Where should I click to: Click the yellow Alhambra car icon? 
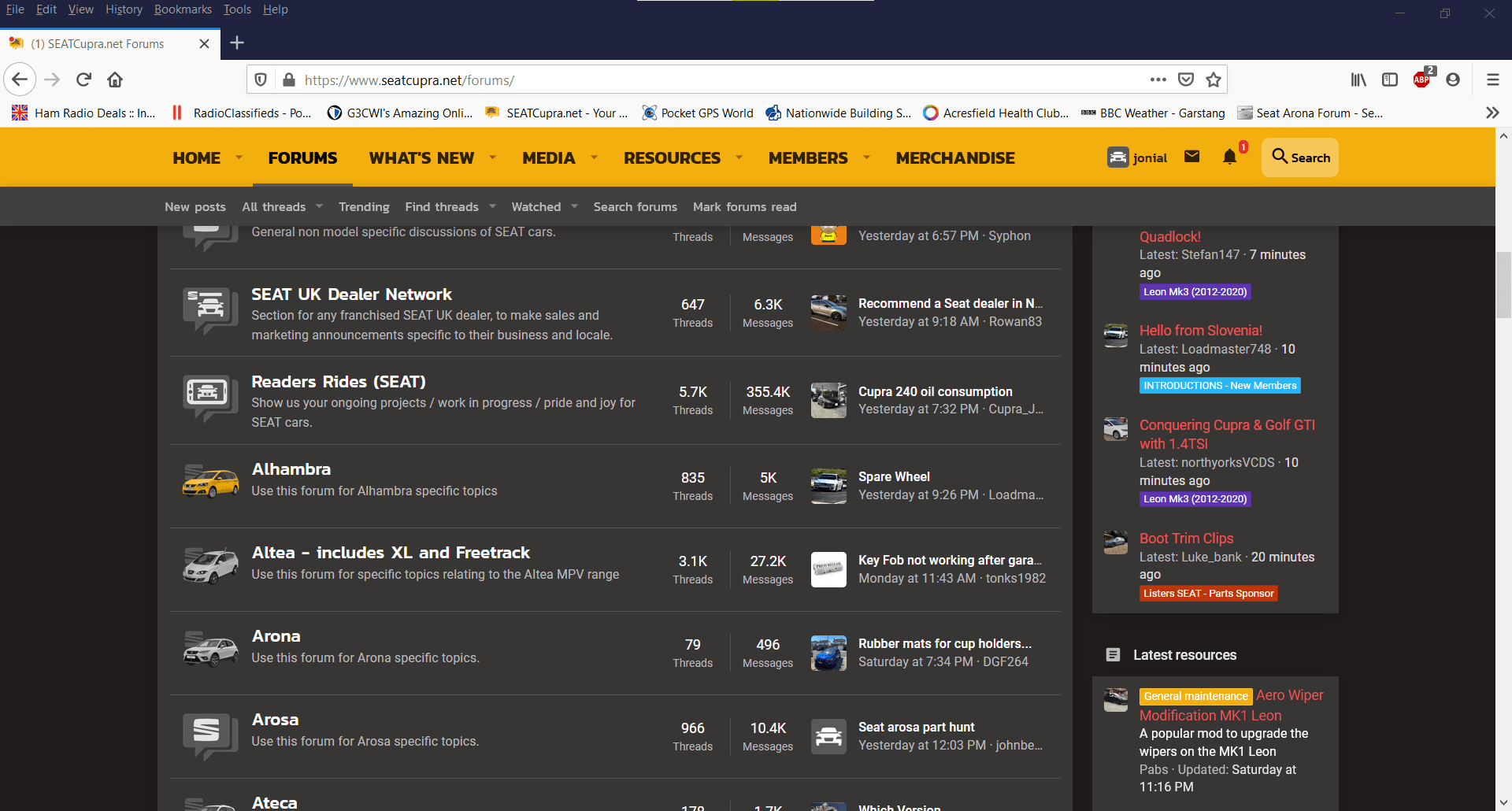pyautogui.click(x=210, y=481)
